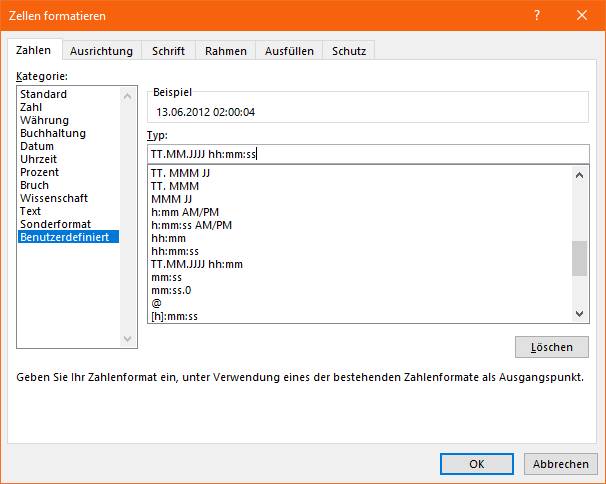Image resolution: width=606 pixels, height=484 pixels.
Task: Click format list scroll up arrow
Action: pyautogui.click(x=579, y=175)
